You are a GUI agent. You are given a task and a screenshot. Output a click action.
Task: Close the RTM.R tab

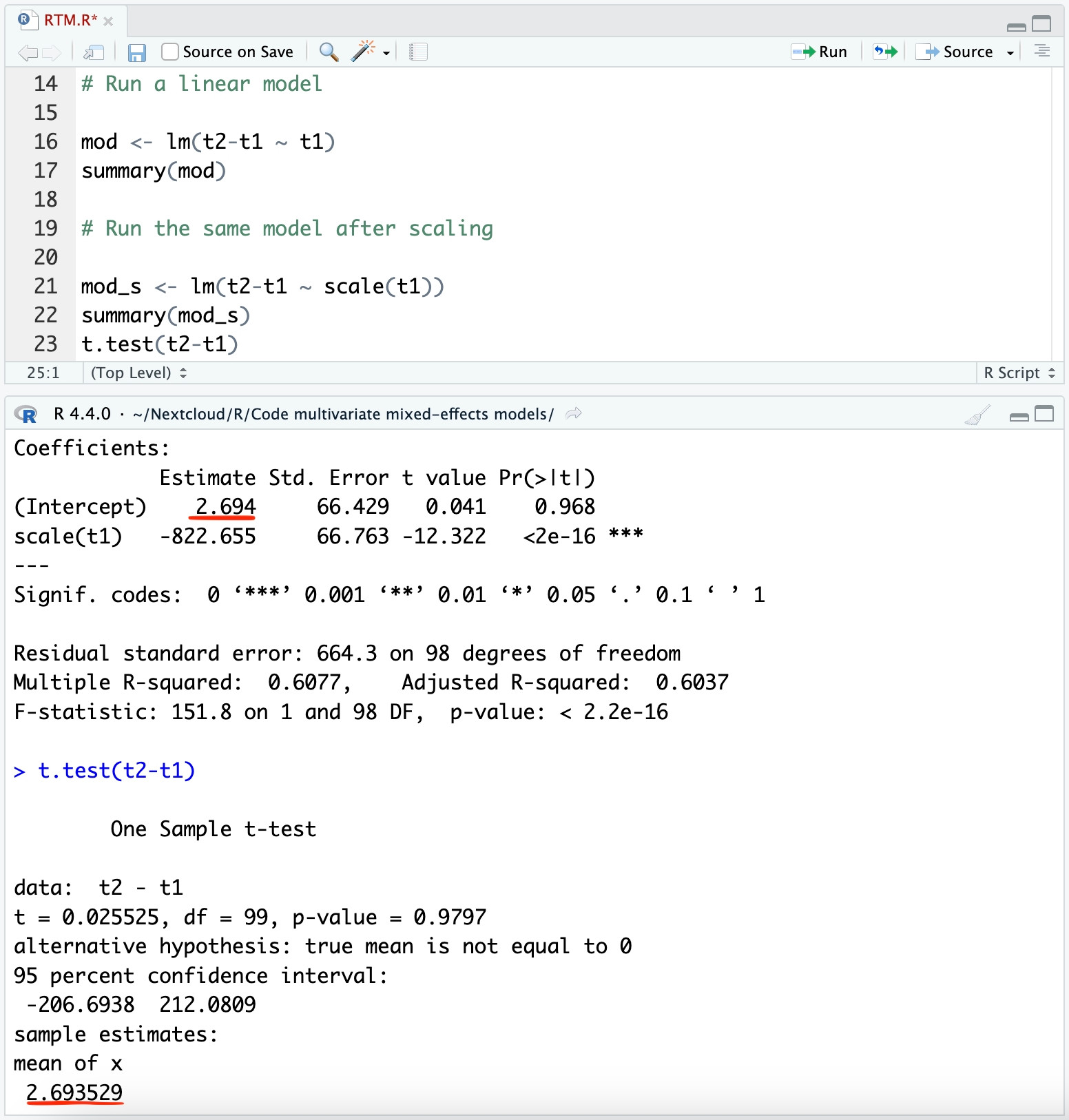(x=108, y=21)
